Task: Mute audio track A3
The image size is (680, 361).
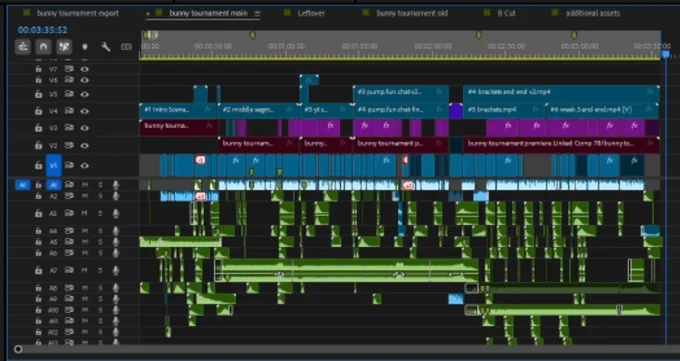Action: click(85, 213)
